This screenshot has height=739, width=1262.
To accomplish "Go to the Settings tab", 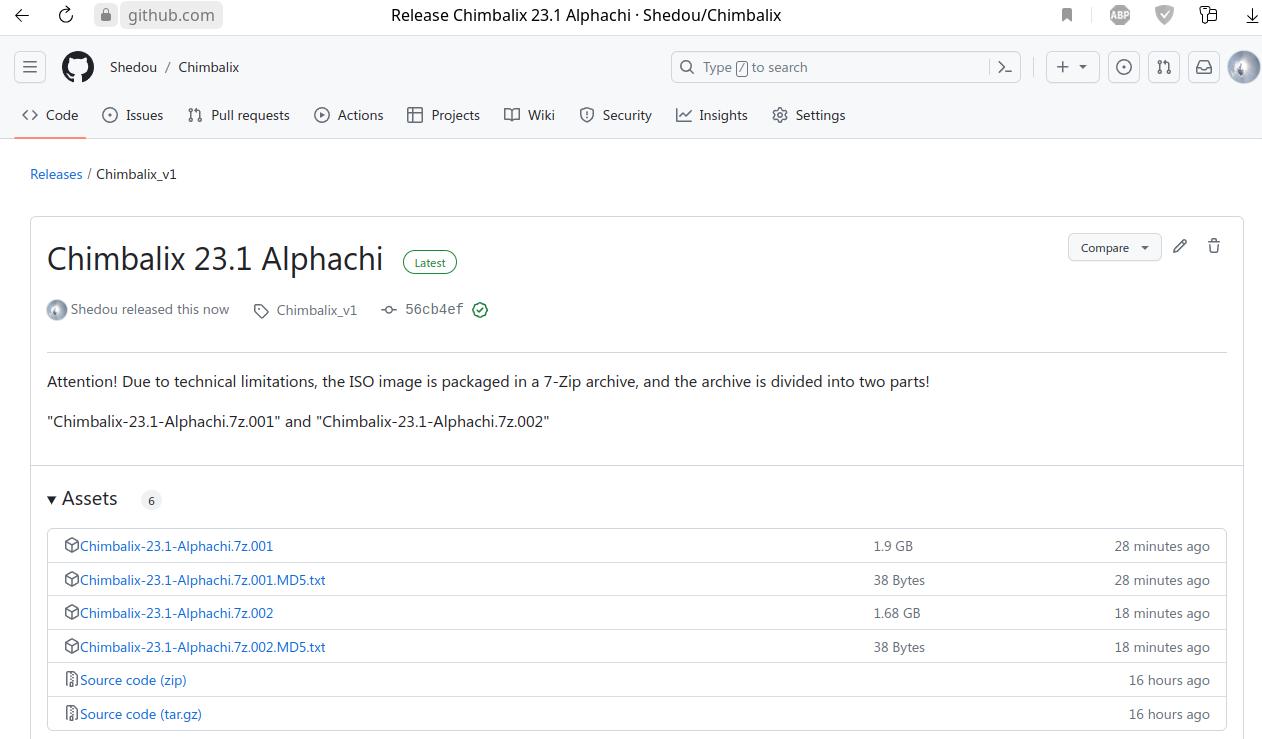I will [809, 115].
